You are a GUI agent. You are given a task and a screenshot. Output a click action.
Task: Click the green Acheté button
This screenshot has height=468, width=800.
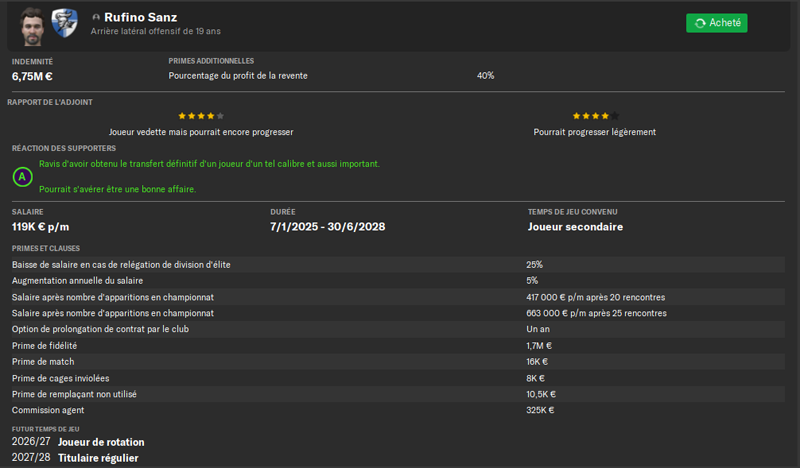[x=716, y=23]
